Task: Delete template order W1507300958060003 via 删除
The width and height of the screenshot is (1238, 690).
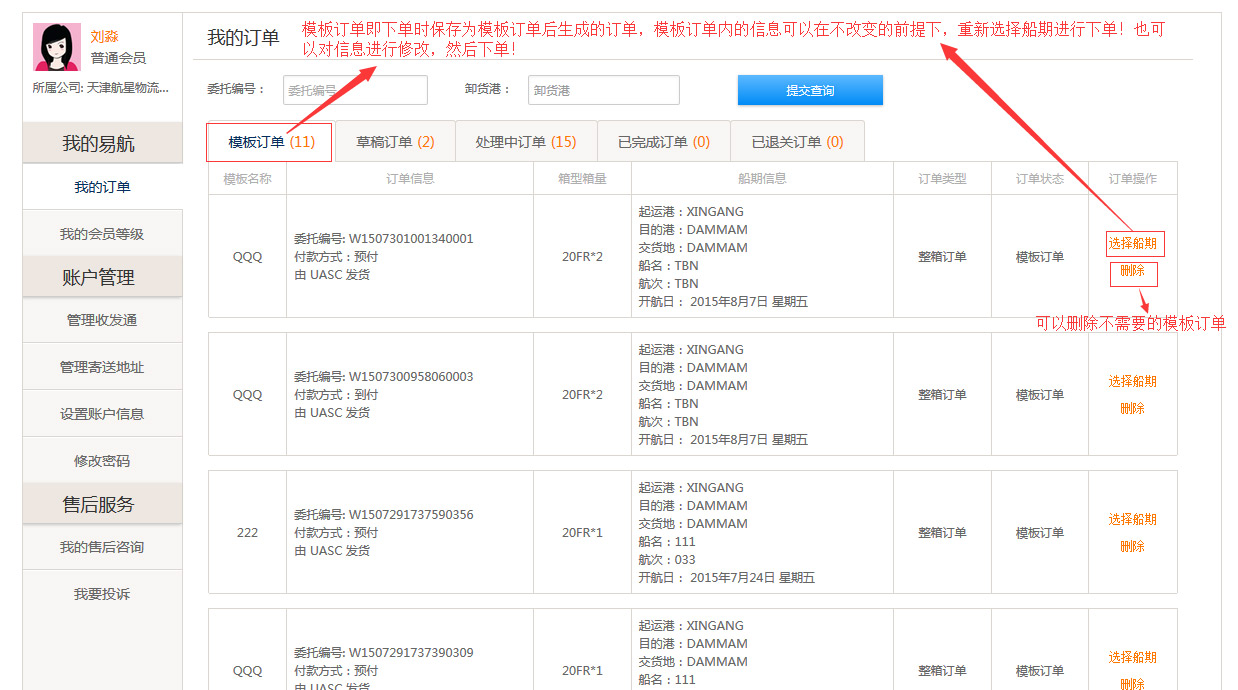Action: pyautogui.click(x=1132, y=408)
